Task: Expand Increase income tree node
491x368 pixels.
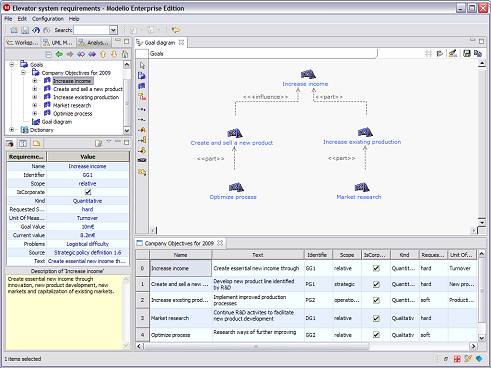Action: coord(35,81)
